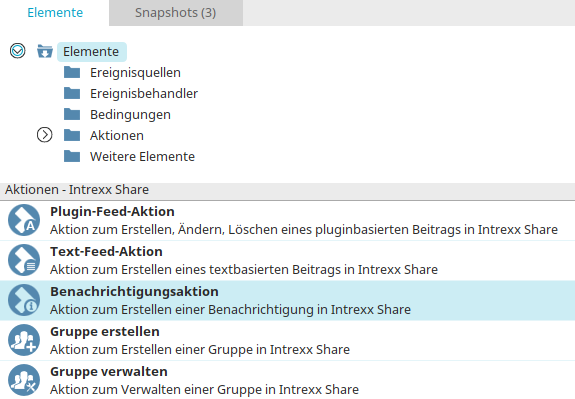Switch to the Snapshots (3) tab
Viewport: 575px width, 399px height.
click(176, 13)
